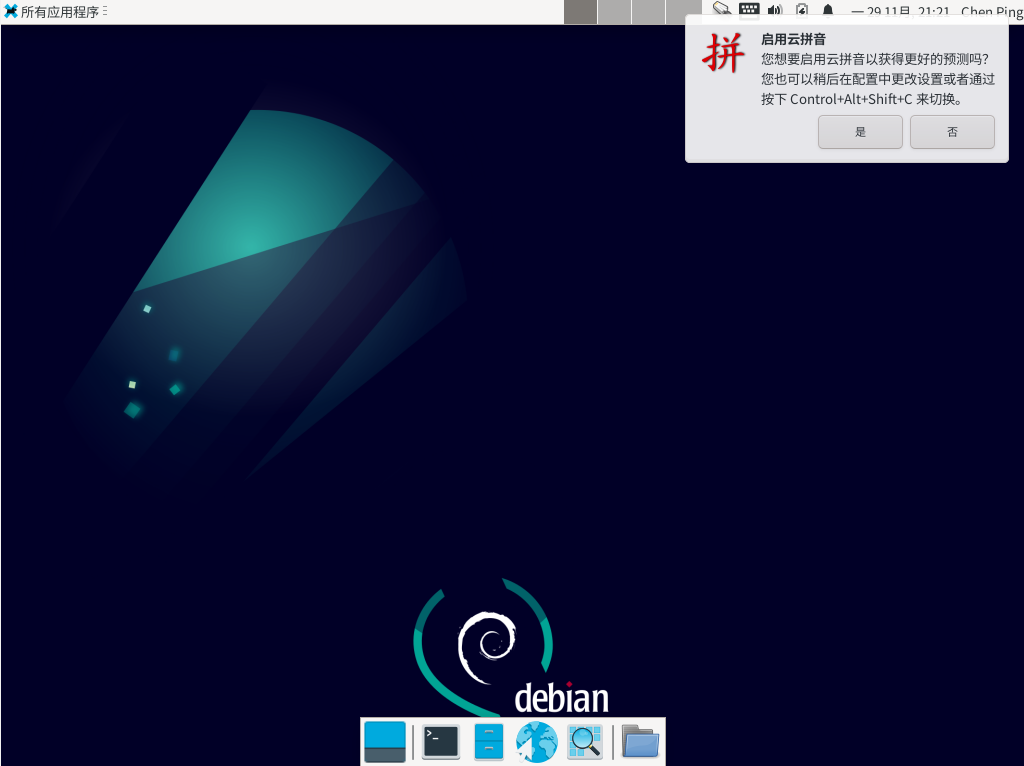Open the 所有应用程序 applications menu

click(x=55, y=11)
